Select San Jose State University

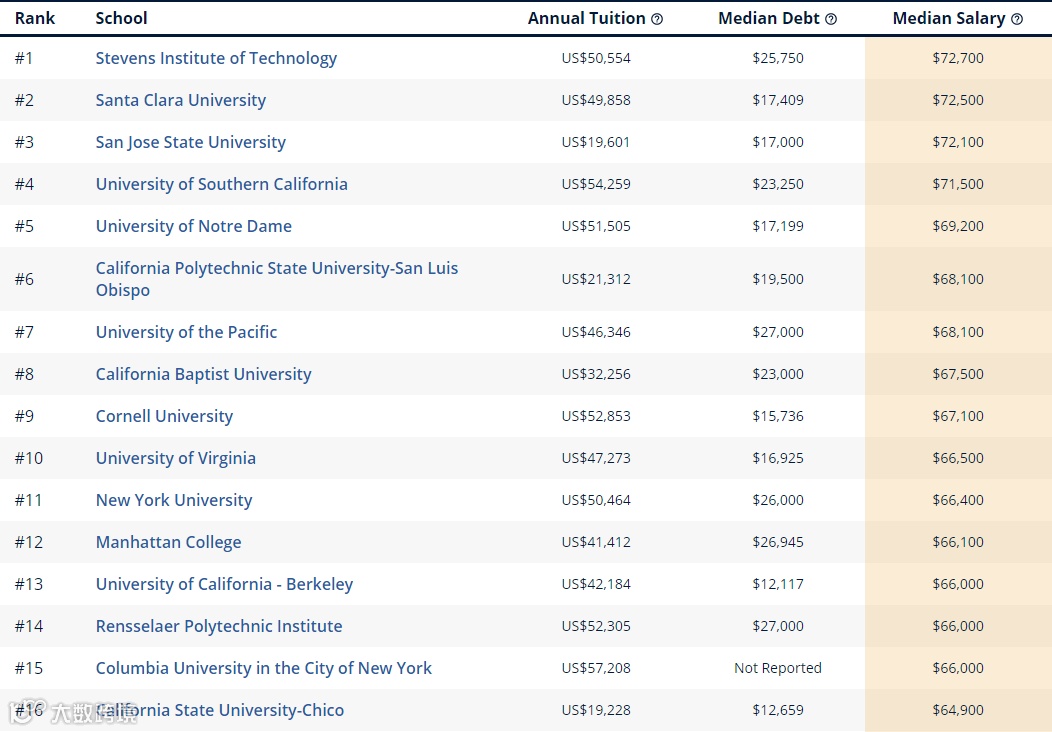coord(191,142)
